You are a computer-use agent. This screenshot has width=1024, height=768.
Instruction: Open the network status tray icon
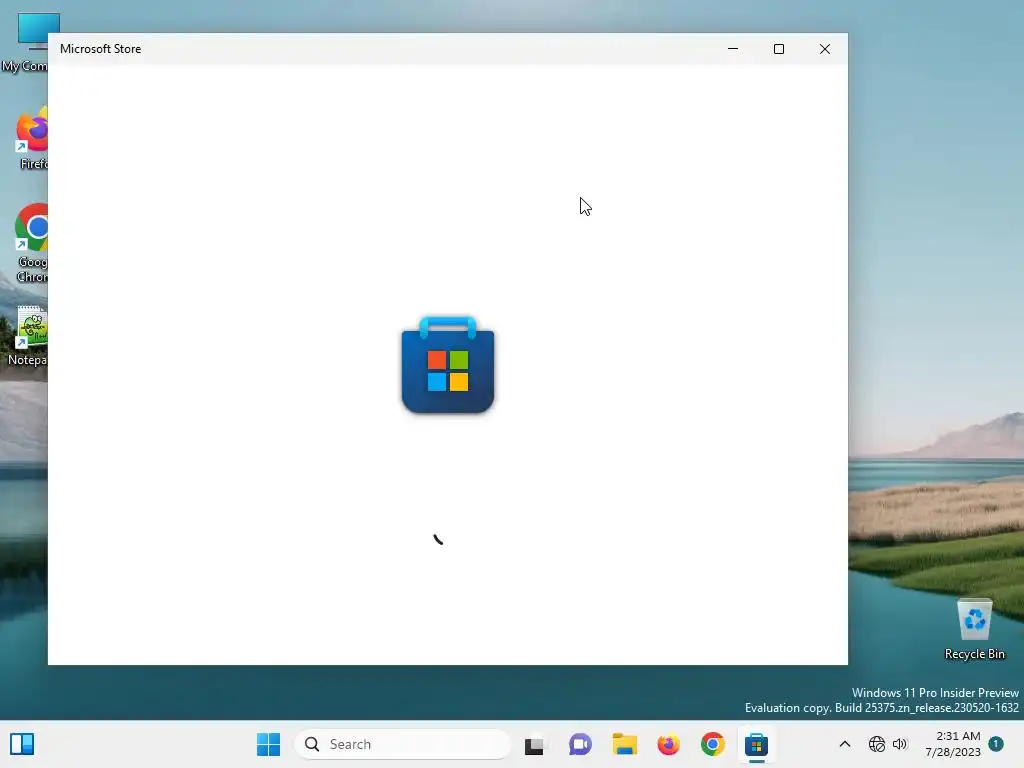point(876,744)
